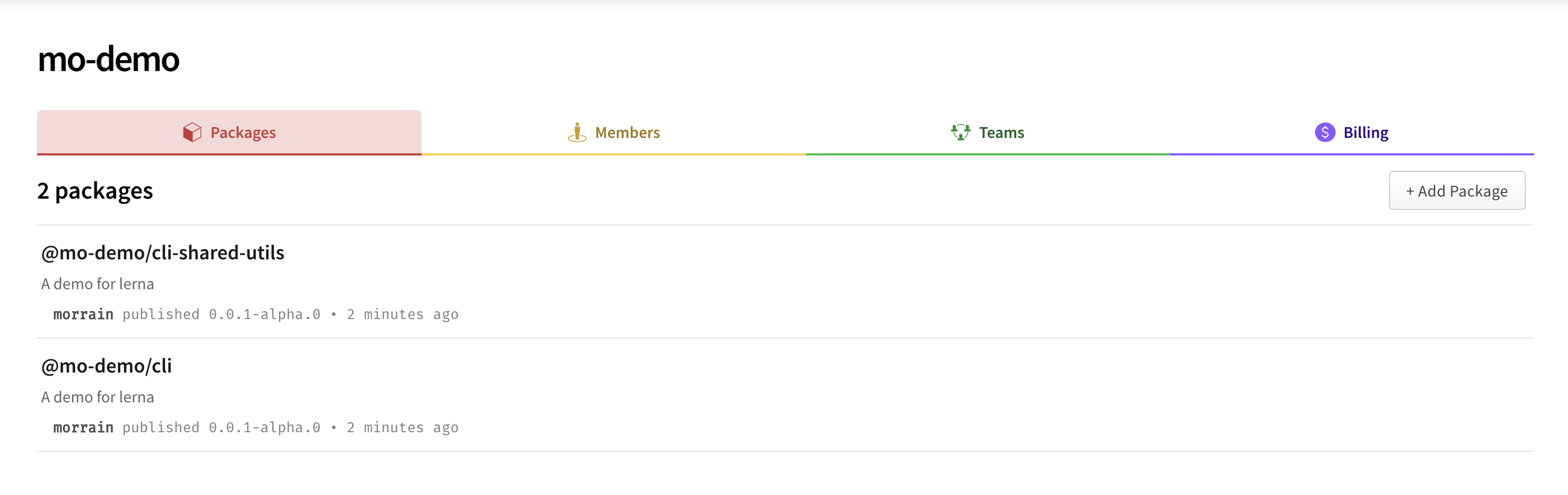Image resolution: width=1568 pixels, height=495 pixels.
Task: Click the purple Billing dollar icon
Action: tap(1324, 132)
